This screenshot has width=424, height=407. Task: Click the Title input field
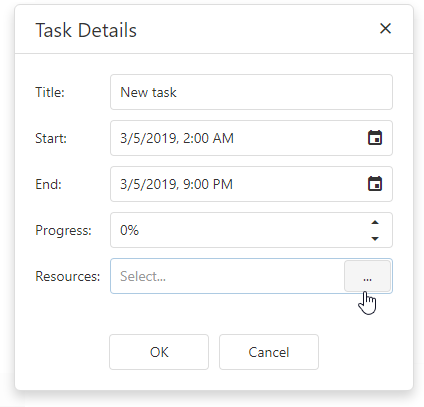tap(251, 92)
